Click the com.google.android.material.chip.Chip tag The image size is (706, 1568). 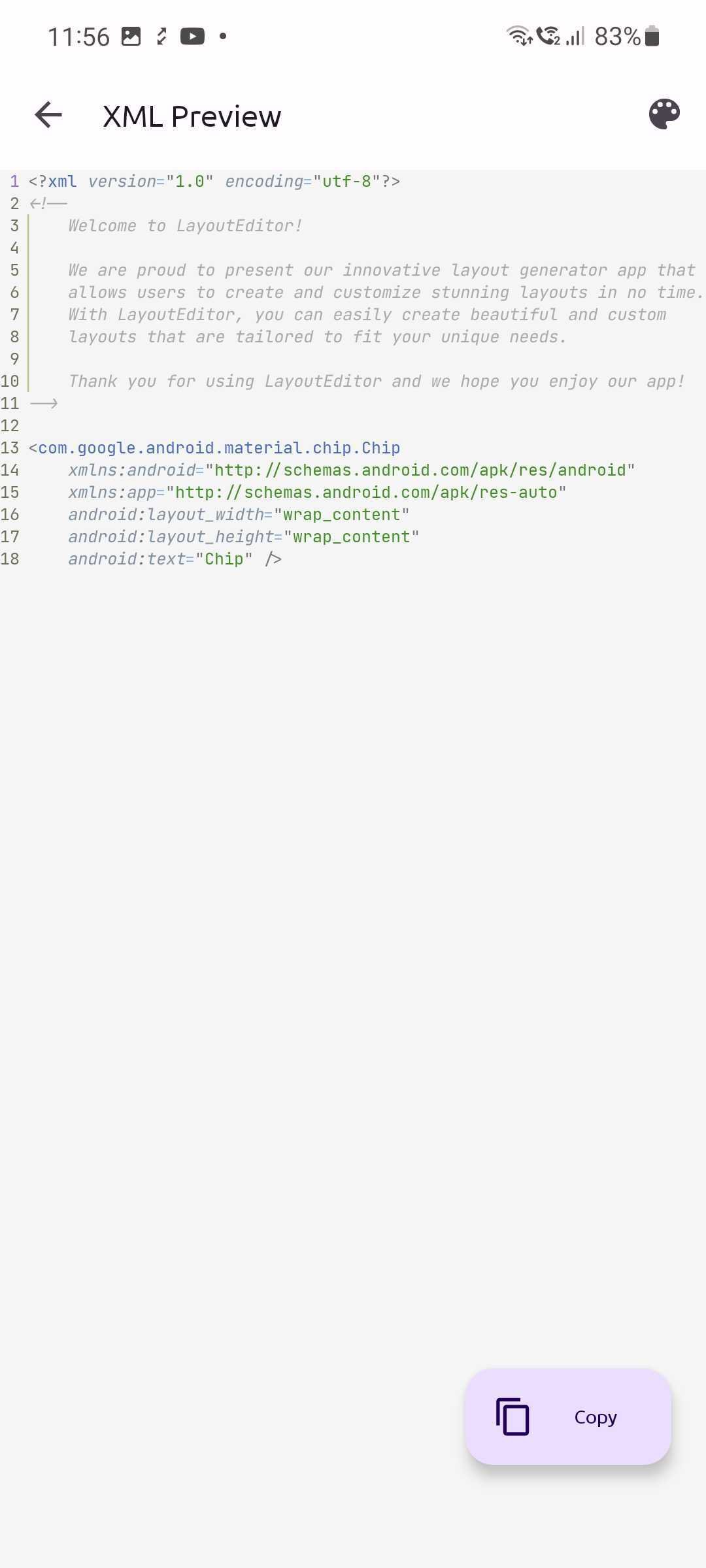point(218,448)
